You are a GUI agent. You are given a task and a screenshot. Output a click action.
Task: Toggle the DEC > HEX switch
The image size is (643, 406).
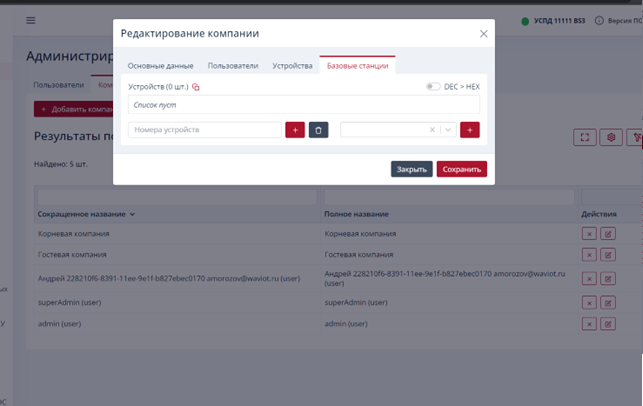433,87
